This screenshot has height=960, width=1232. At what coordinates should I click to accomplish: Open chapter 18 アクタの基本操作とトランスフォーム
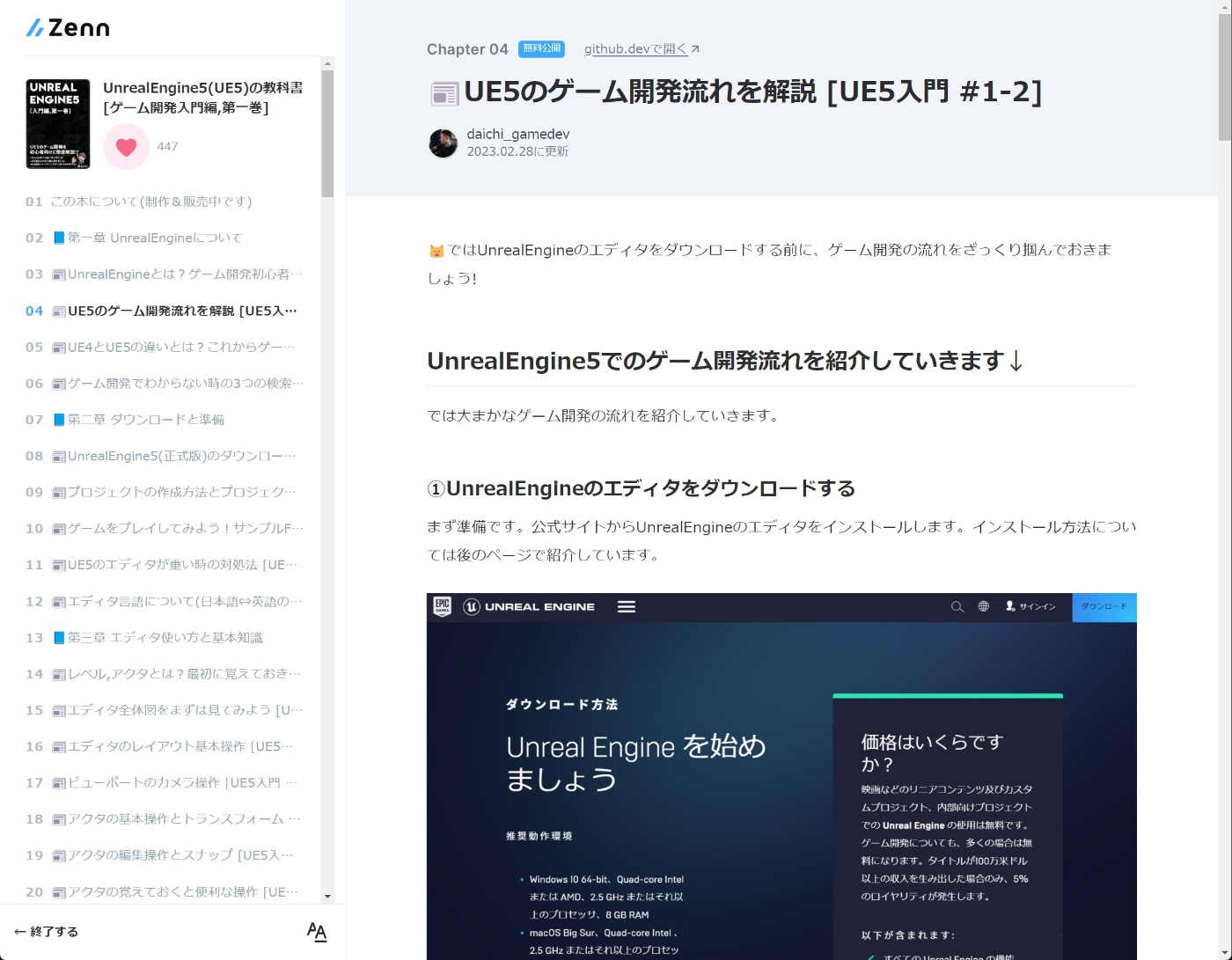165,819
